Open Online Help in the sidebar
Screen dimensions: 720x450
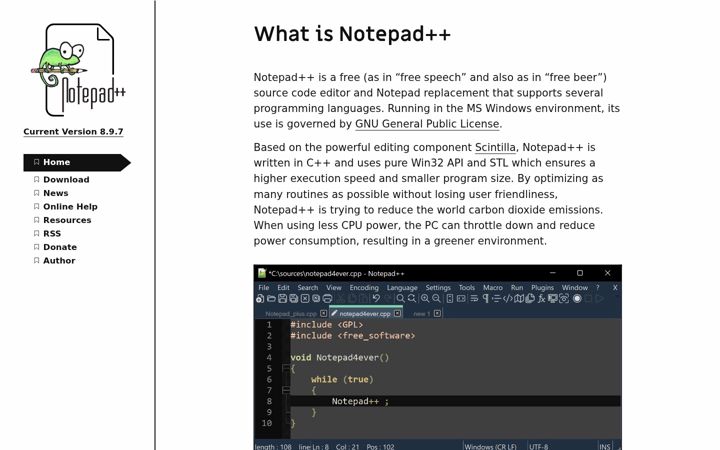click(70, 207)
